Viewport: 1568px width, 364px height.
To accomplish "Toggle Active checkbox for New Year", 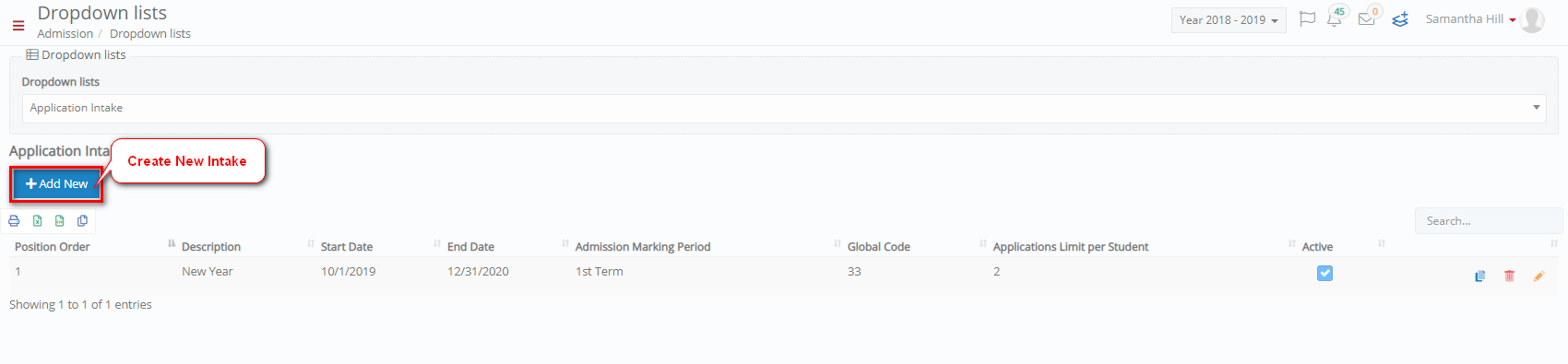I will [1324, 273].
